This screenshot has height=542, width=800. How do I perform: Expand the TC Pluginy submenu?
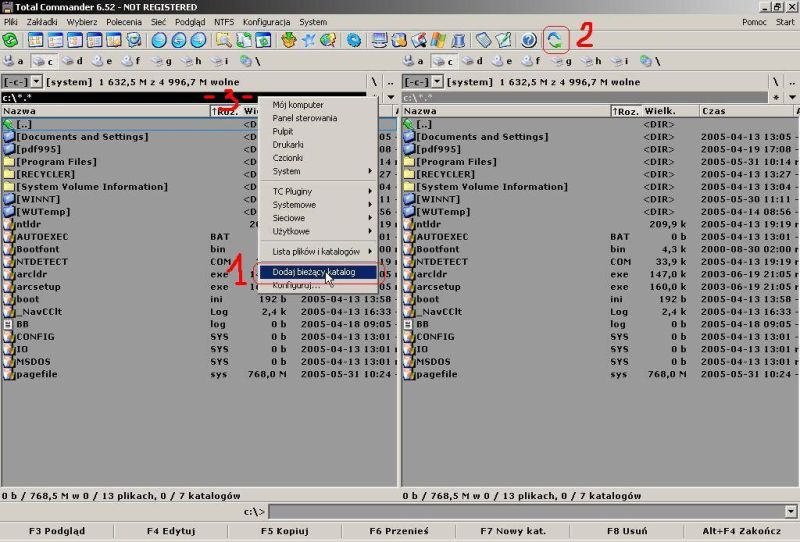(x=318, y=191)
